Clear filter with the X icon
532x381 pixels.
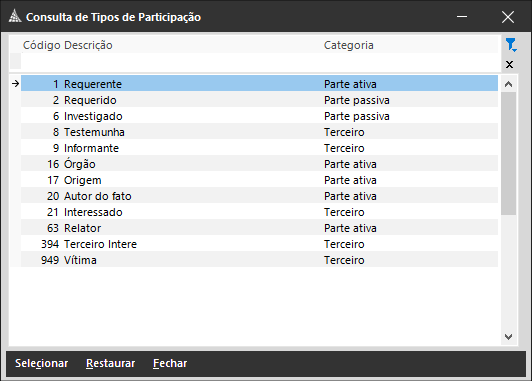(x=509, y=64)
